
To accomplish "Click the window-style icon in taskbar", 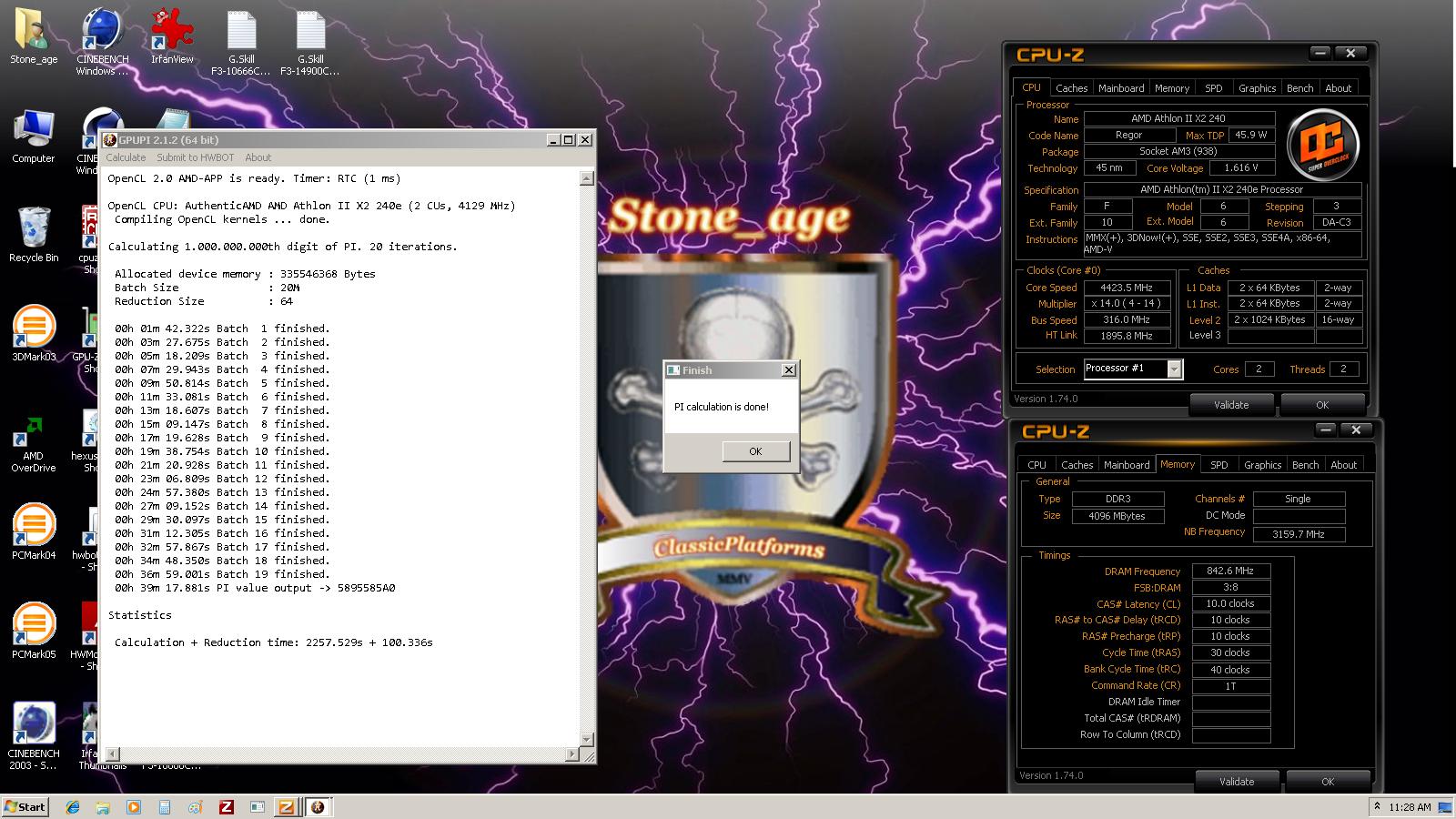I will pos(258,807).
